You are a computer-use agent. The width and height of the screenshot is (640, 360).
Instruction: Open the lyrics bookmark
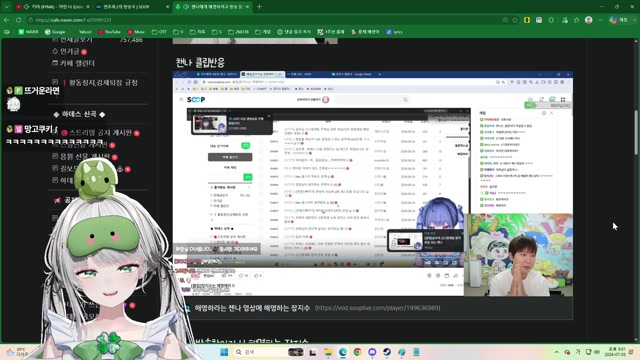point(394,32)
